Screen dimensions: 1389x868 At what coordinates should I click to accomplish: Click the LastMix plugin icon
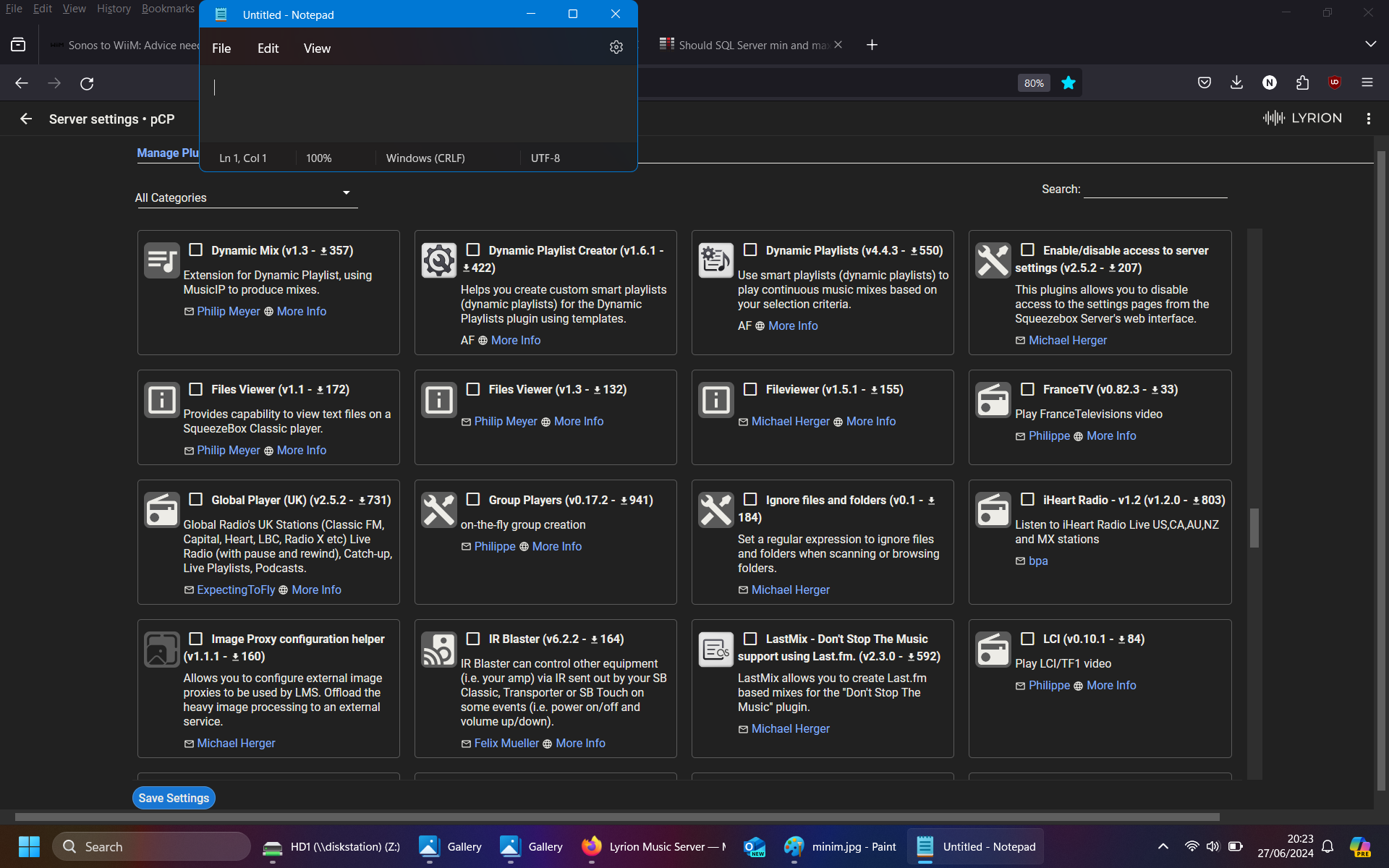tap(715, 649)
